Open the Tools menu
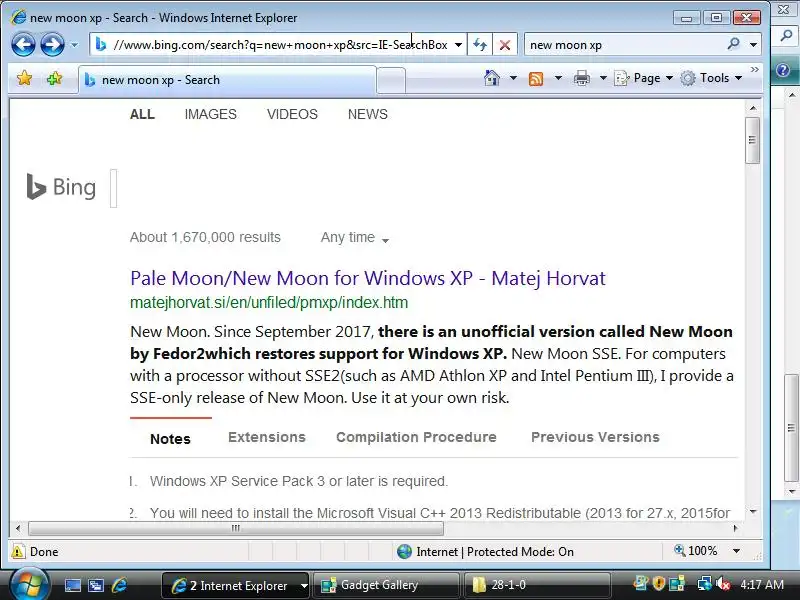800x600 pixels. 711,78
